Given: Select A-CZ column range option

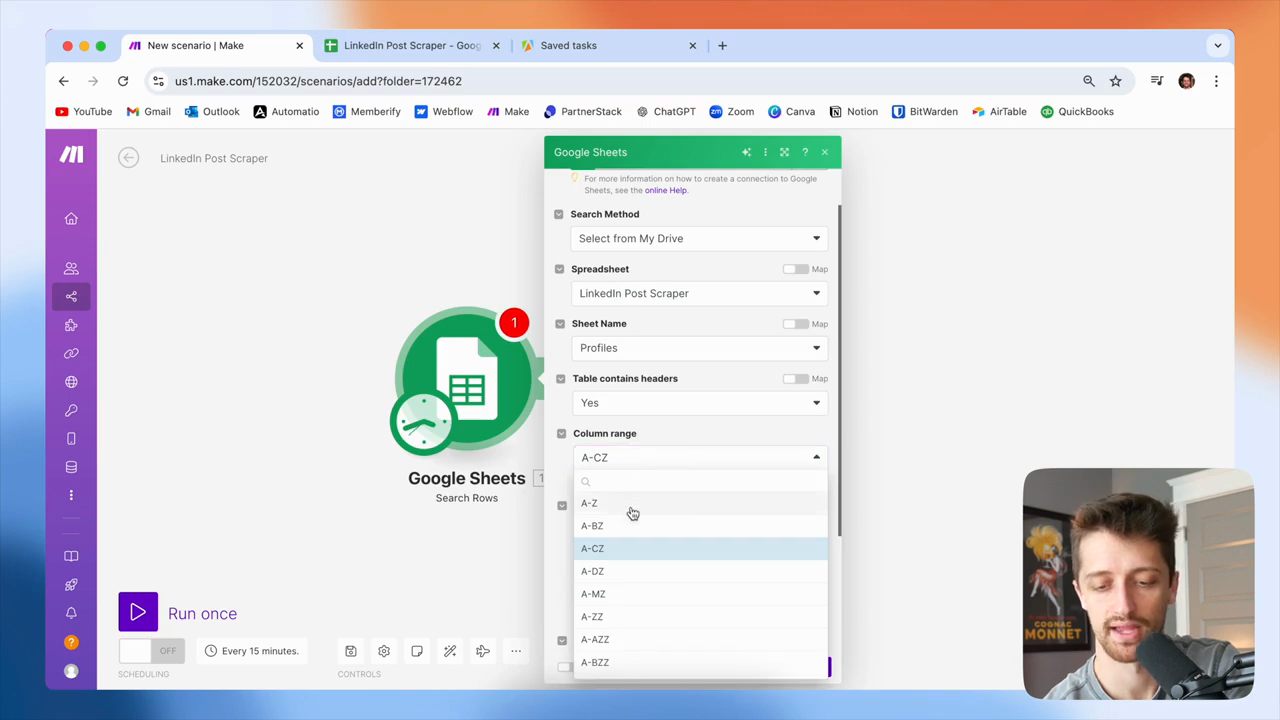Looking at the screenshot, I should pyautogui.click(x=701, y=549).
